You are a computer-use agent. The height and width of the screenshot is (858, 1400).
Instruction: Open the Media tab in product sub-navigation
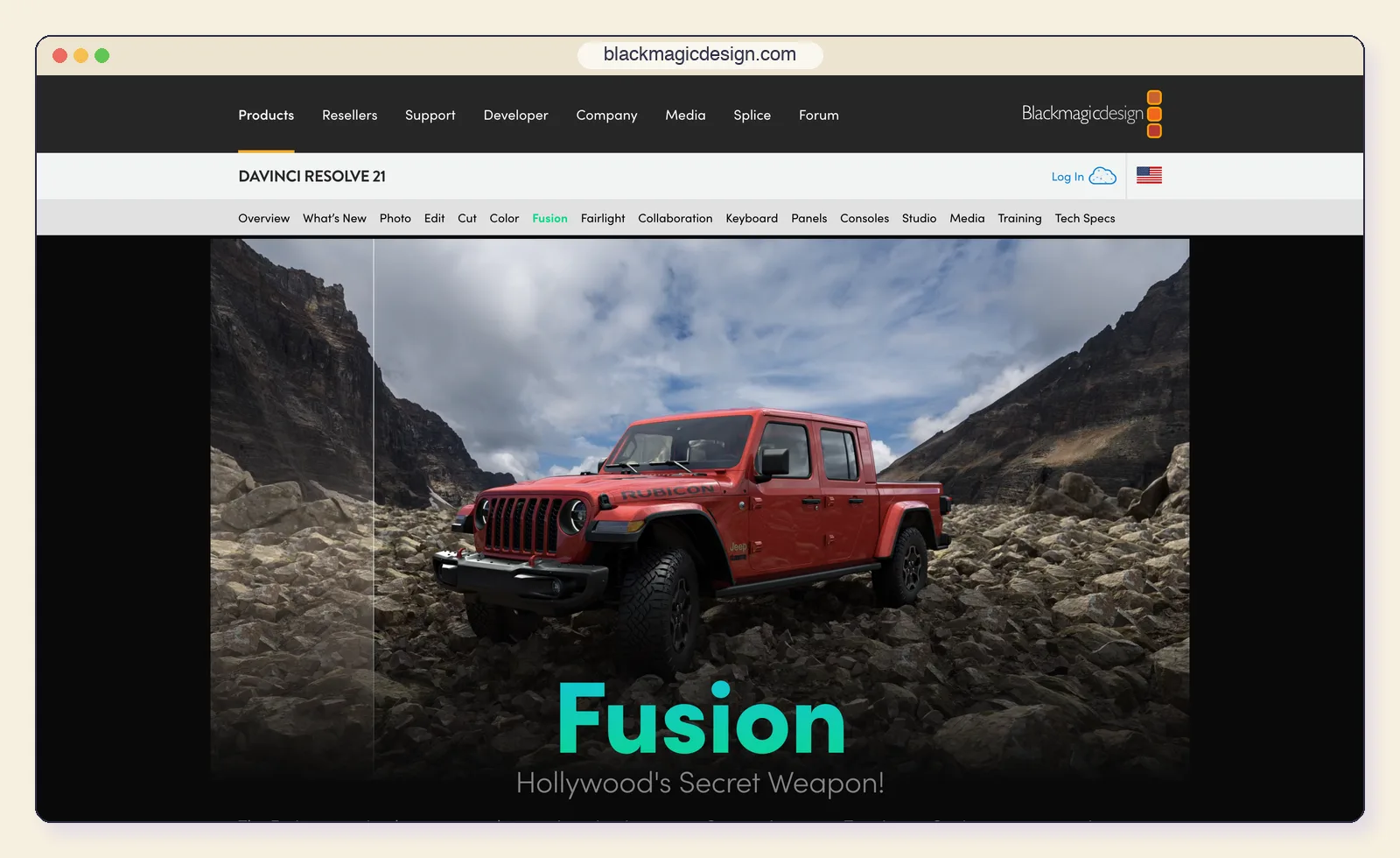(967, 218)
